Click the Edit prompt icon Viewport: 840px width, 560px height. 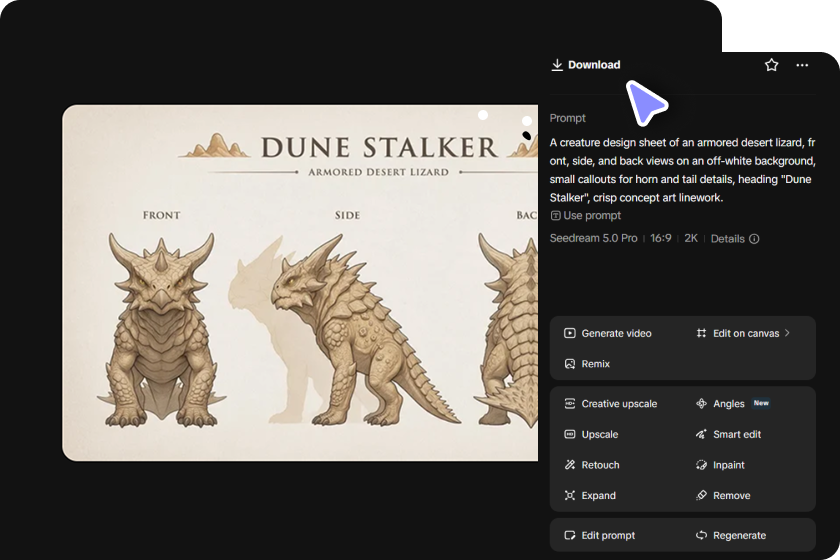coord(569,535)
